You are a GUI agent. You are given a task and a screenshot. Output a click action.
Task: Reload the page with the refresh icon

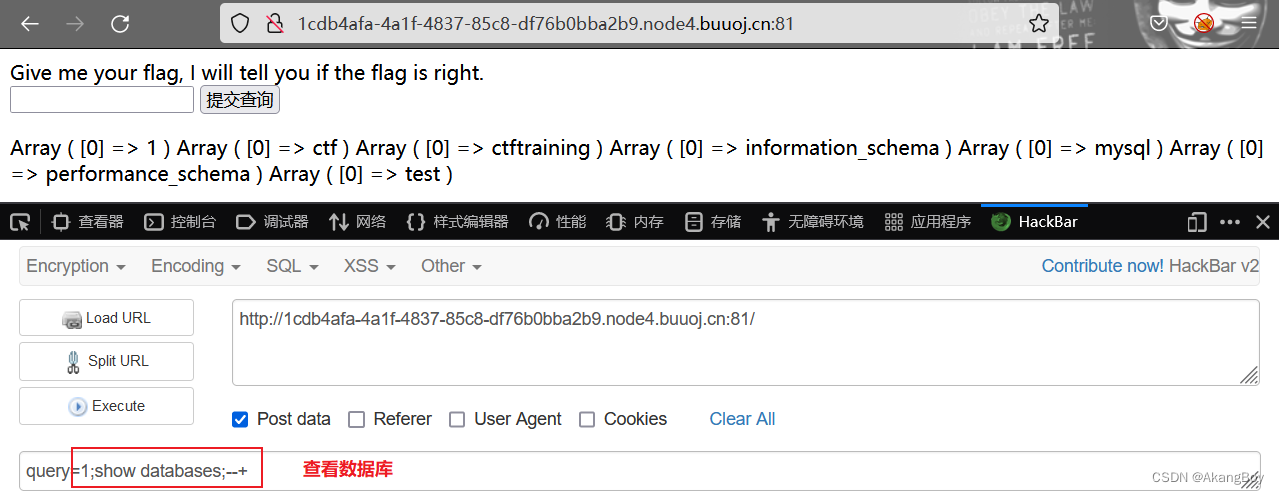120,23
